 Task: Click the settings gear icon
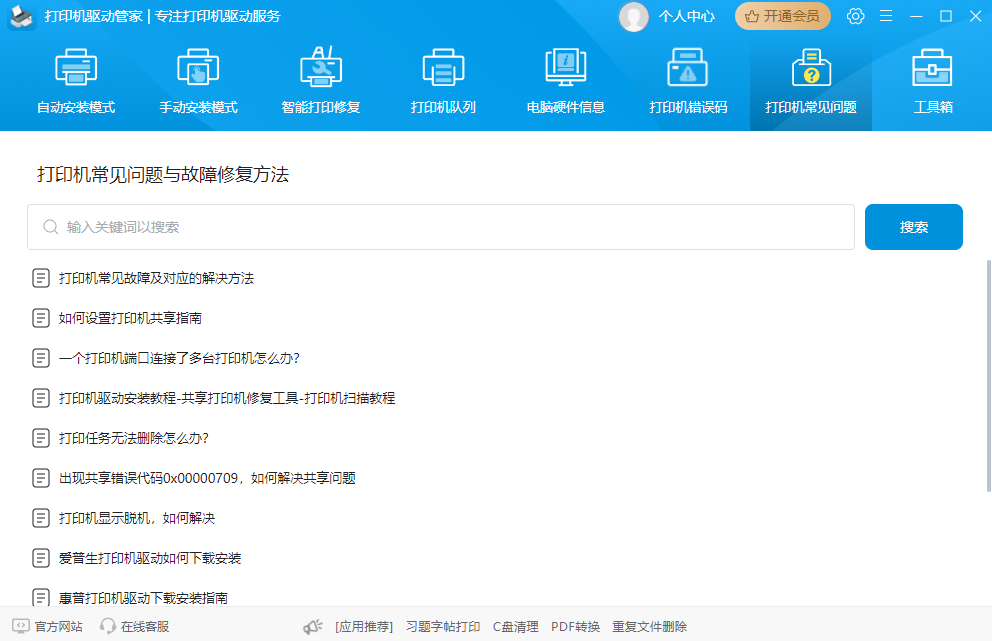pyautogui.click(x=855, y=16)
